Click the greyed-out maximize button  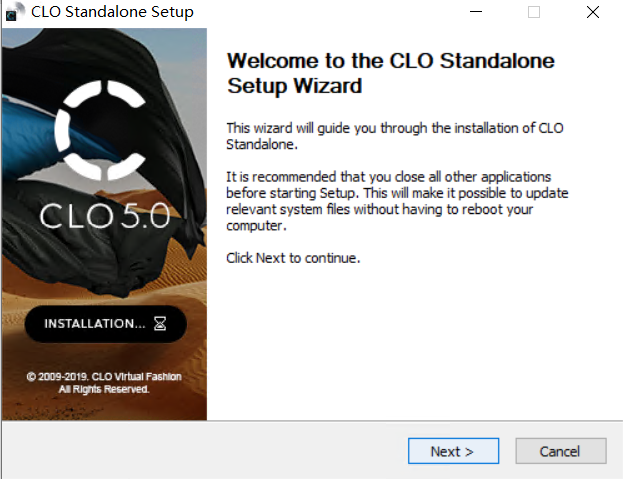(x=533, y=13)
